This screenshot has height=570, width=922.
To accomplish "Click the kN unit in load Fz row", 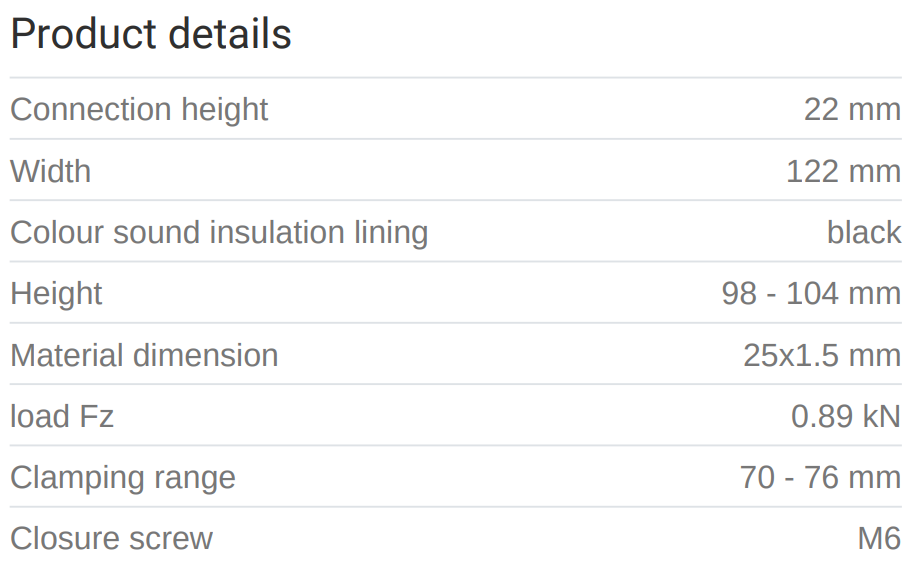I will click(x=881, y=416).
